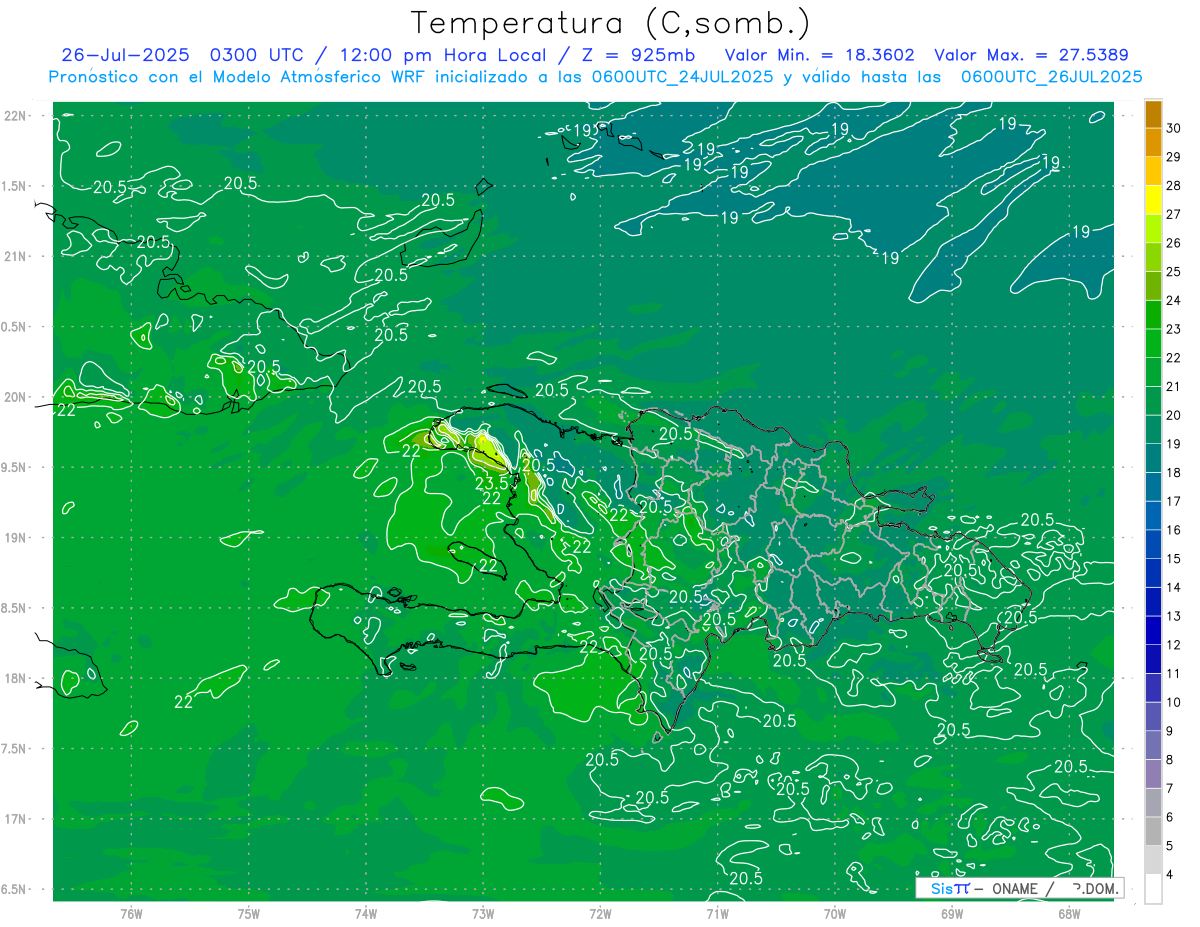Click the '68W' longitude axis label
Screen dimensions: 1200x927
coord(1069,913)
